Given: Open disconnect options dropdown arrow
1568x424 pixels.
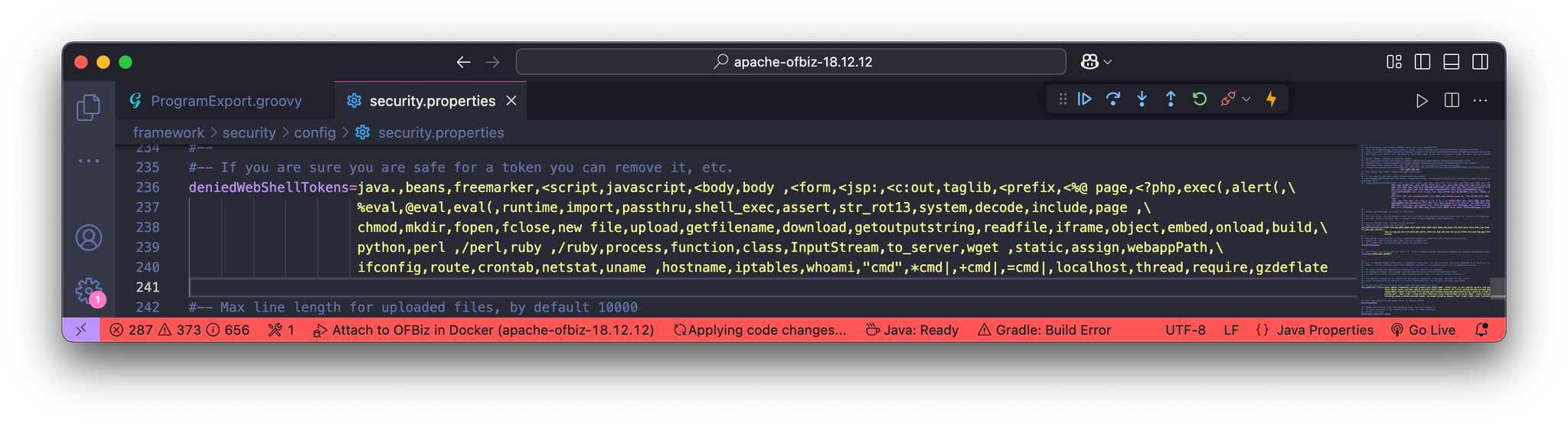Looking at the screenshot, I should coord(1246,99).
